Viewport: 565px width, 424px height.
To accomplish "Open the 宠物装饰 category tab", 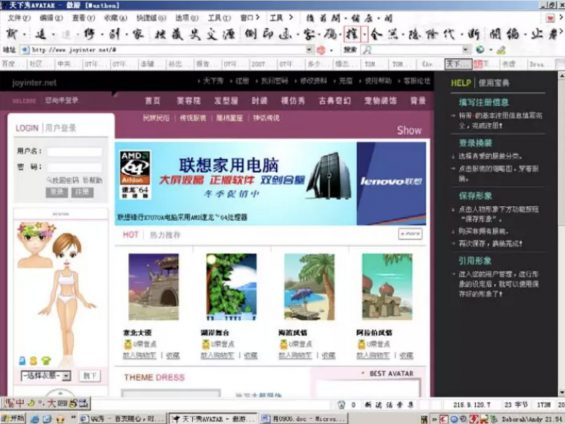I will coord(381,101).
